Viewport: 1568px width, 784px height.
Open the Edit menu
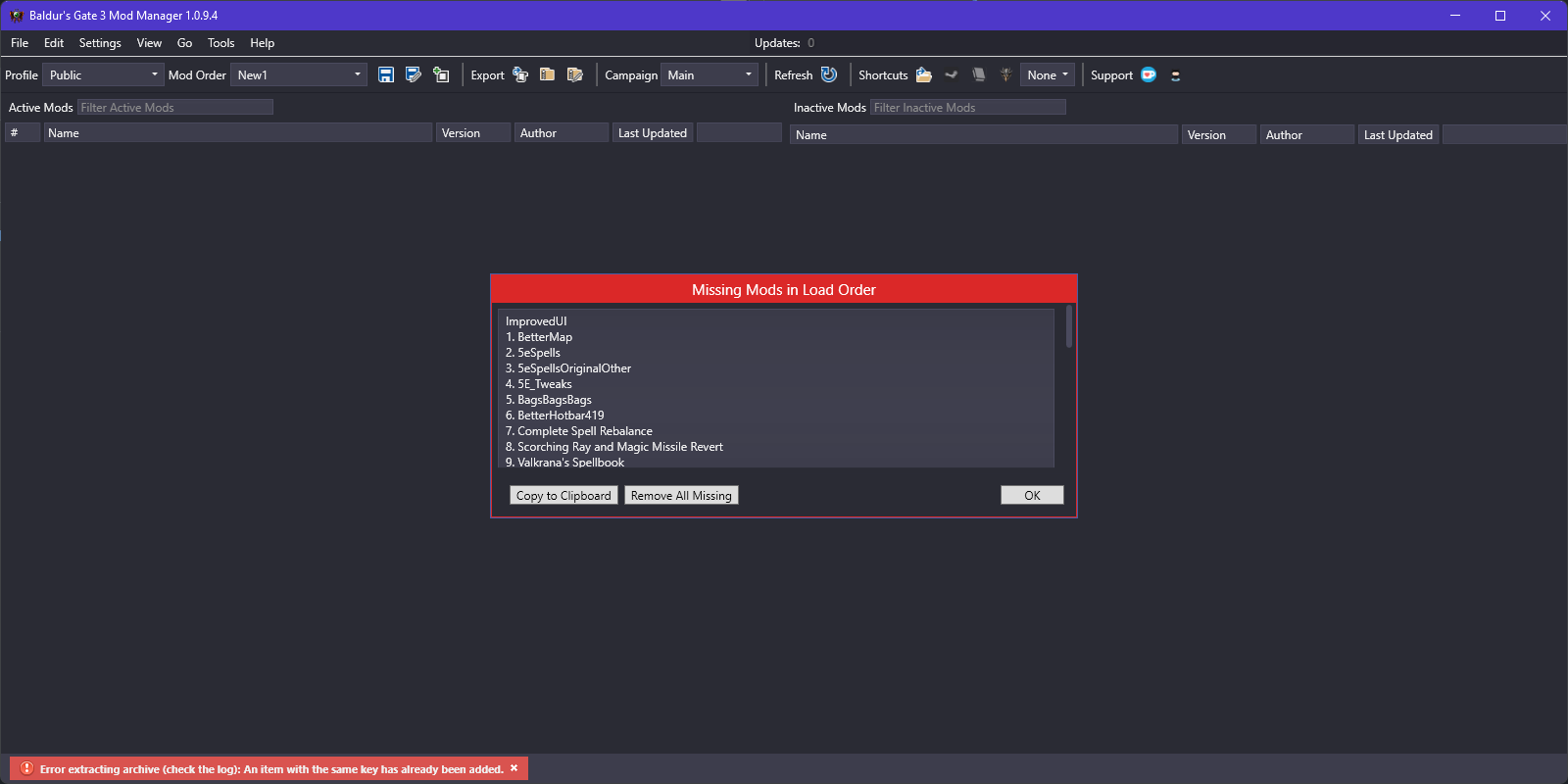[x=54, y=43]
